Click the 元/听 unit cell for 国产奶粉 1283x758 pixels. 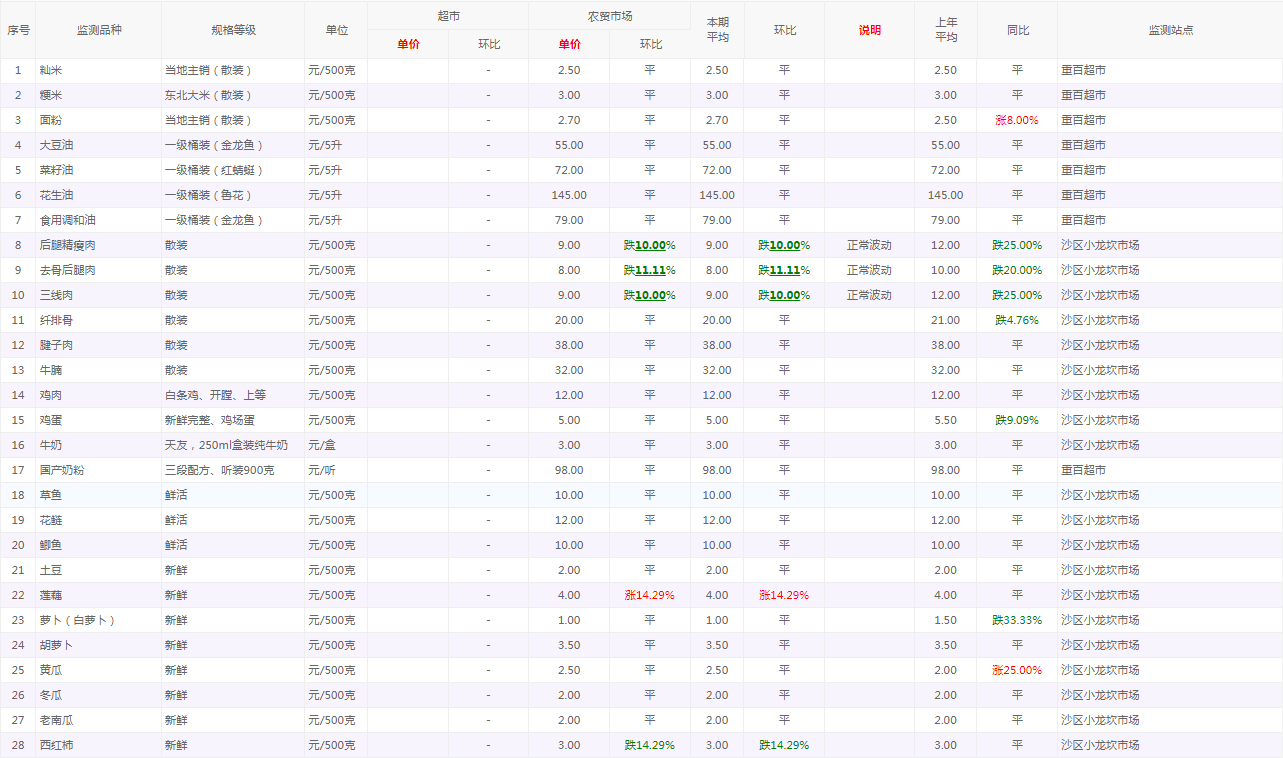coord(336,470)
